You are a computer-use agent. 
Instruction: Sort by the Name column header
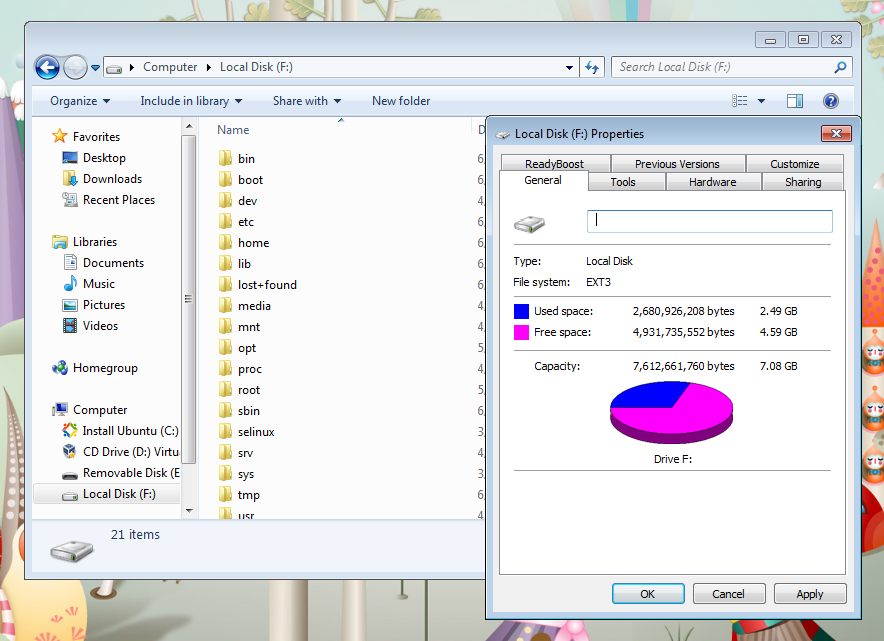point(233,130)
